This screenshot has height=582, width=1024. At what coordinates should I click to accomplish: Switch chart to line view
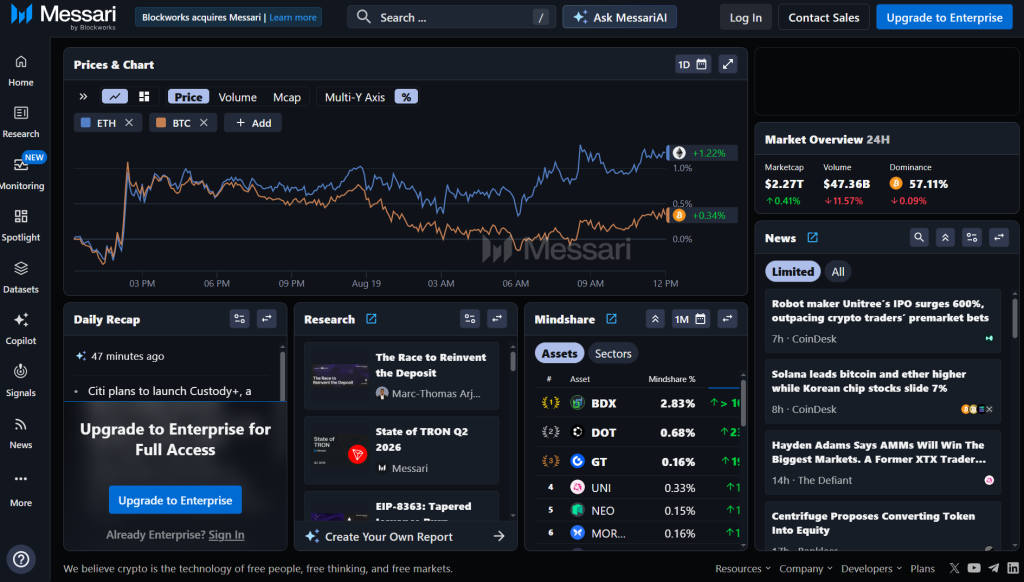pyautogui.click(x=115, y=97)
